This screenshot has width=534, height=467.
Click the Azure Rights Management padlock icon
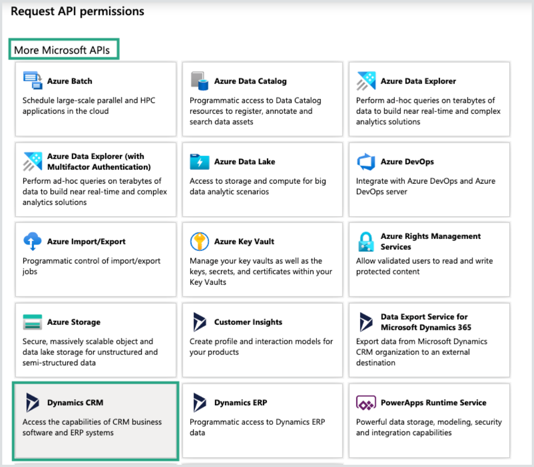[x=366, y=242]
